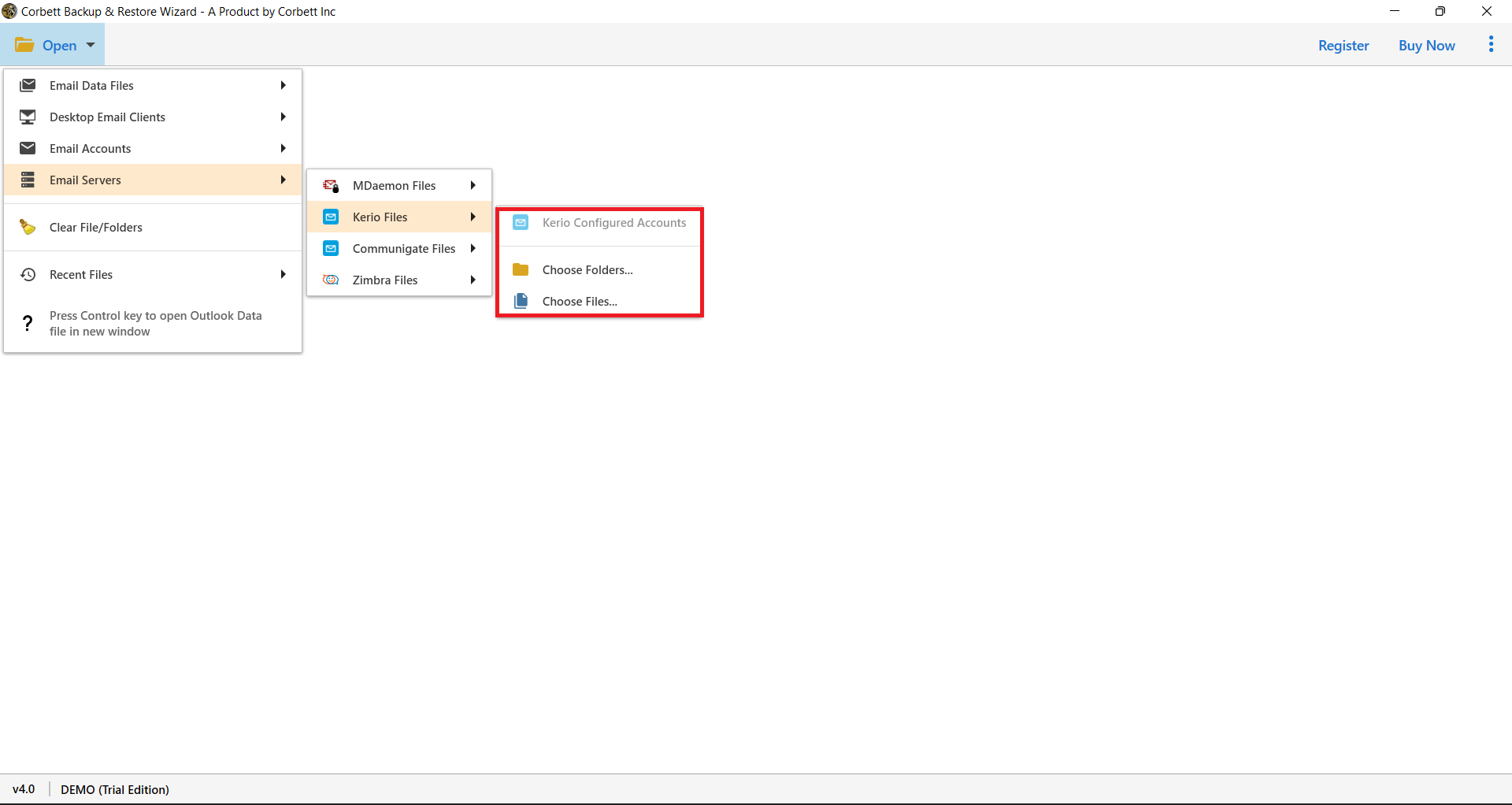Click the Choose Files document icon
Image resolution: width=1512 pixels, height=805 pixels.
click(521, 301)
